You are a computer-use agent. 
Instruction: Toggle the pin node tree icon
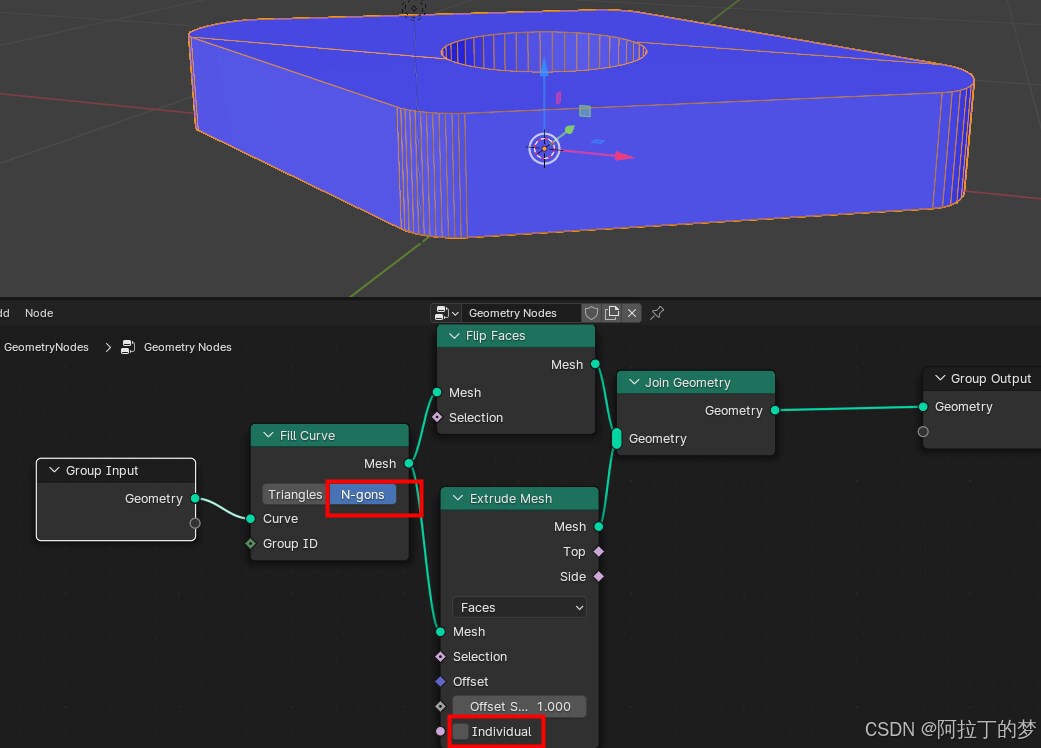[657, 313]
